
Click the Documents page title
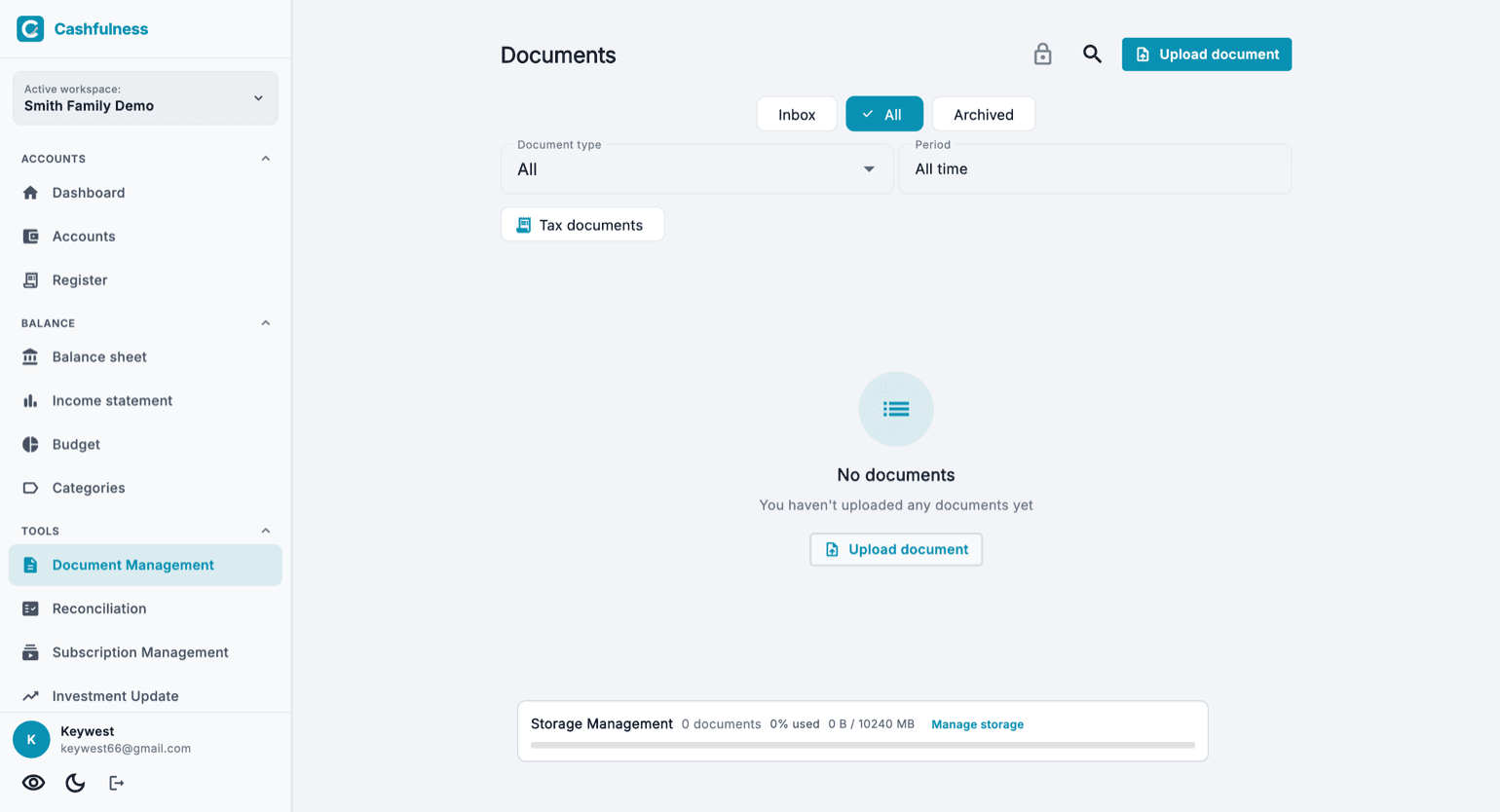click(558, 55)
